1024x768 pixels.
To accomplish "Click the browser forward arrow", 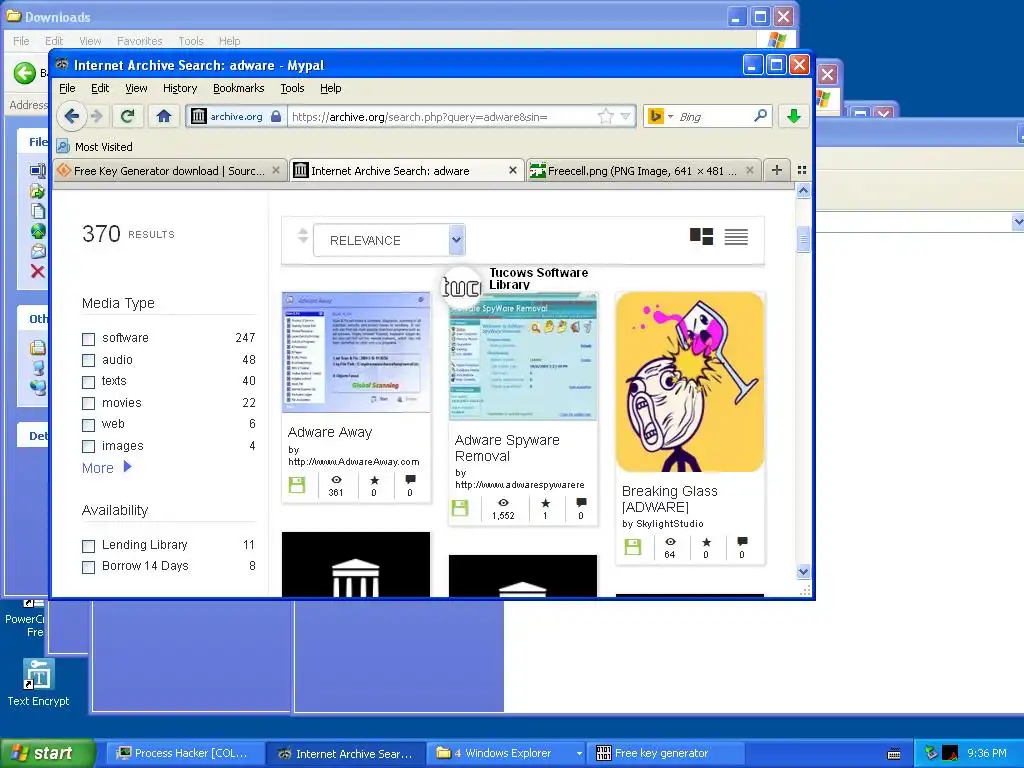I will point(97,116).
